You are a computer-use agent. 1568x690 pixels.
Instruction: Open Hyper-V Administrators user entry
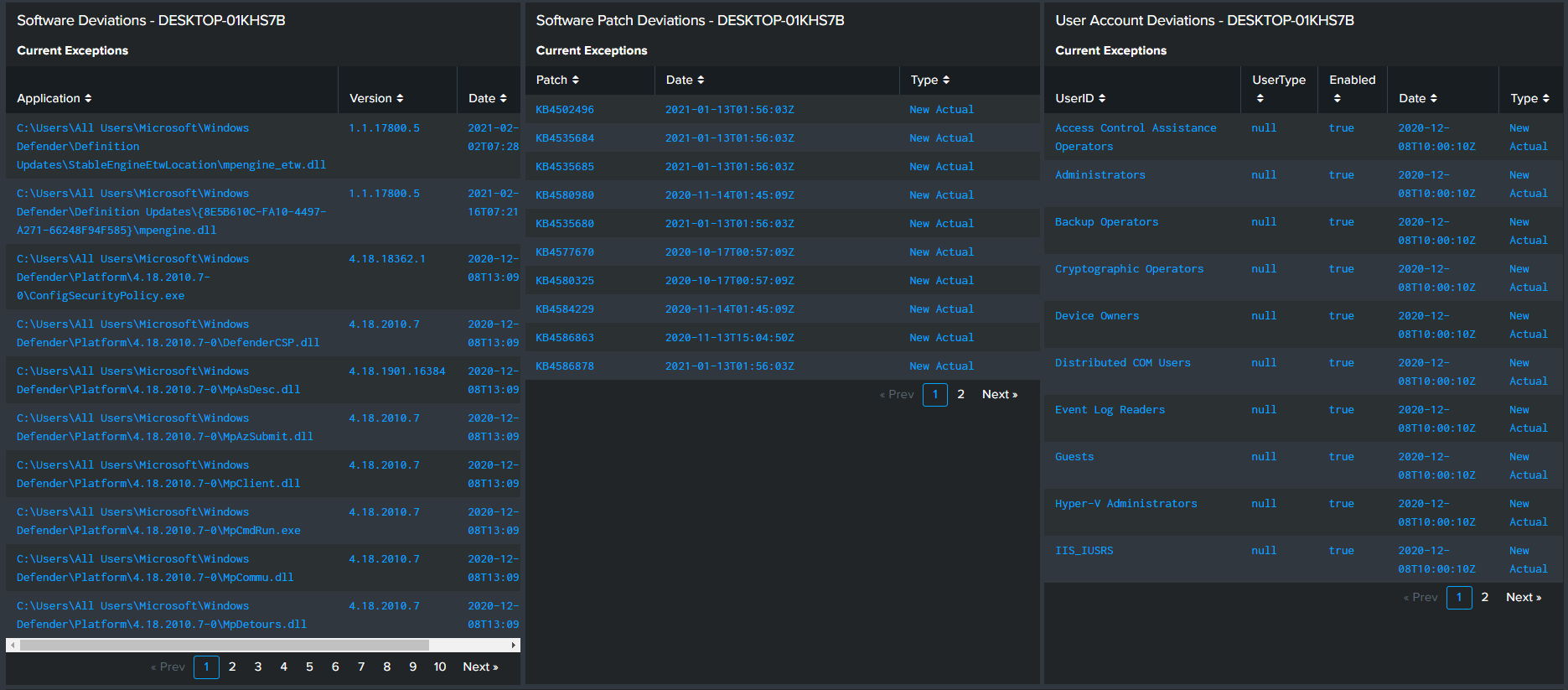pyautogui.click(x=1303, y=512)
